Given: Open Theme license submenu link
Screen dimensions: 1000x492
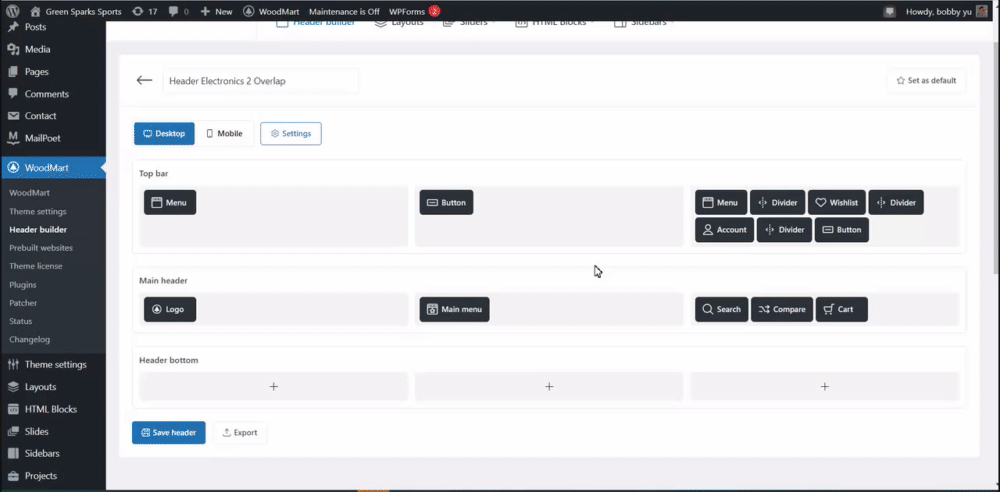Looking at the screenshot, I should tap(36, 266).
